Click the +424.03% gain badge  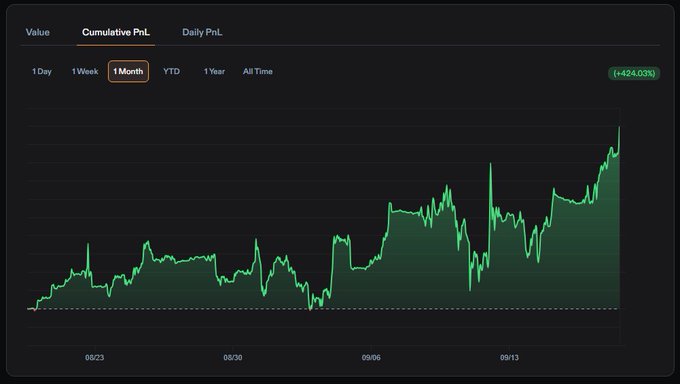point(634,73)
